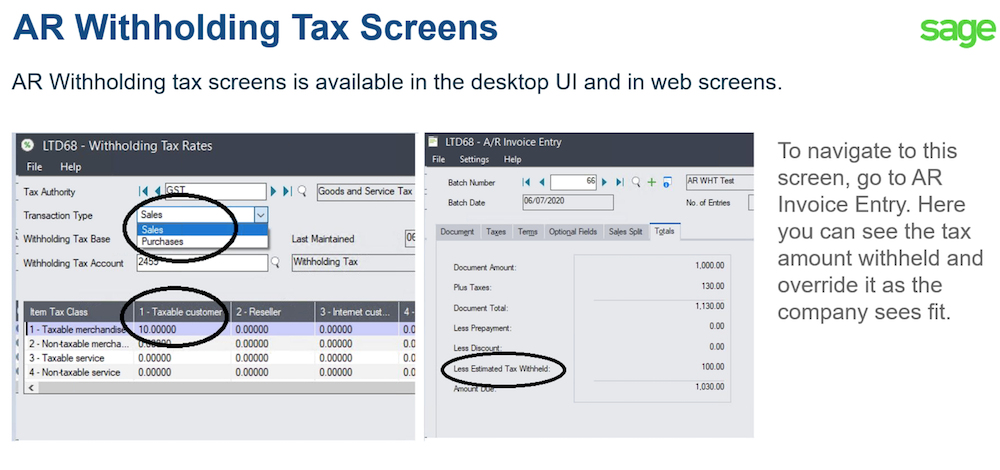Click Withholding Tax Rates window icon

coord(28,145)
